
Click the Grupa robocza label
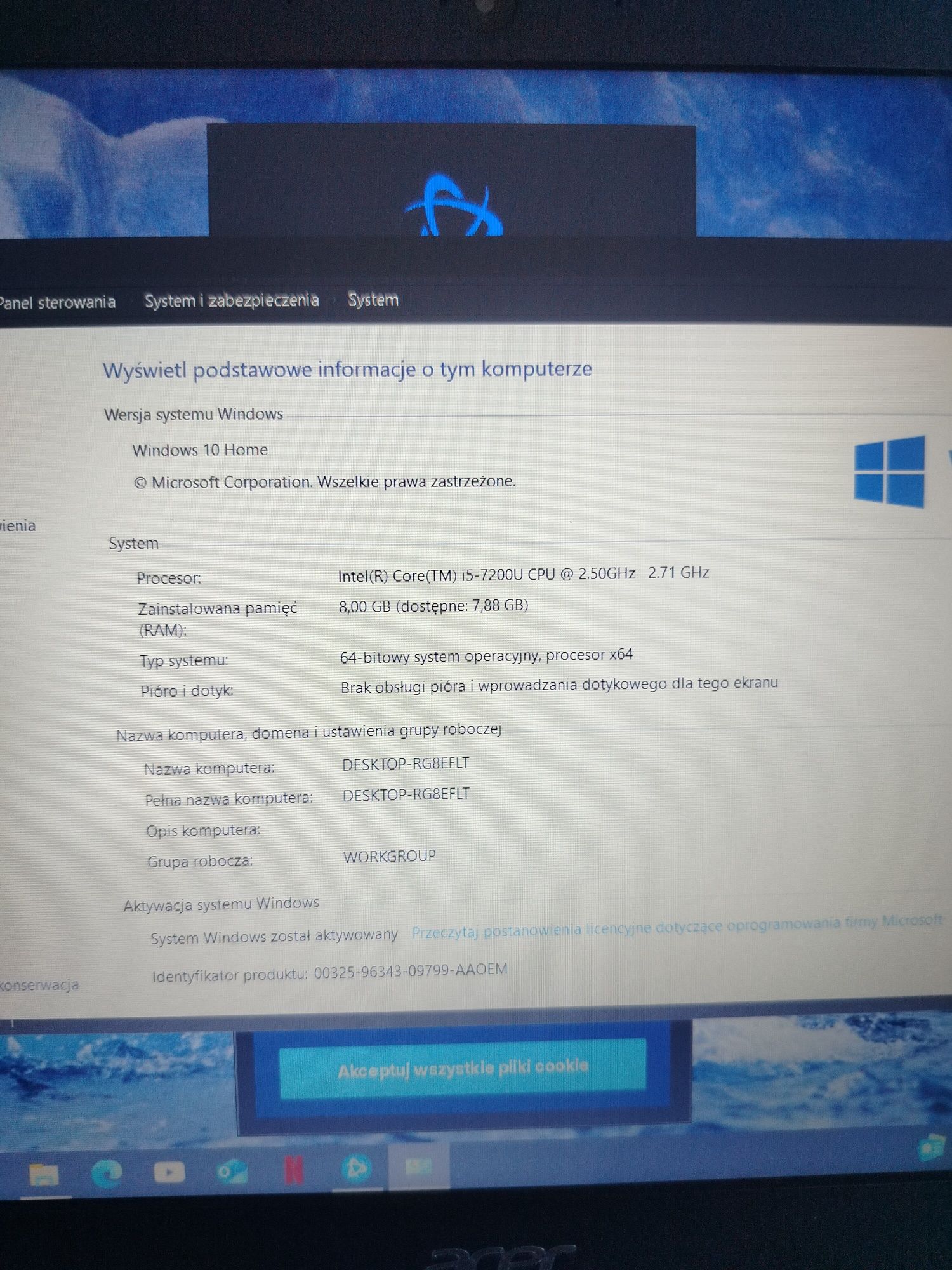coord(200,862)
